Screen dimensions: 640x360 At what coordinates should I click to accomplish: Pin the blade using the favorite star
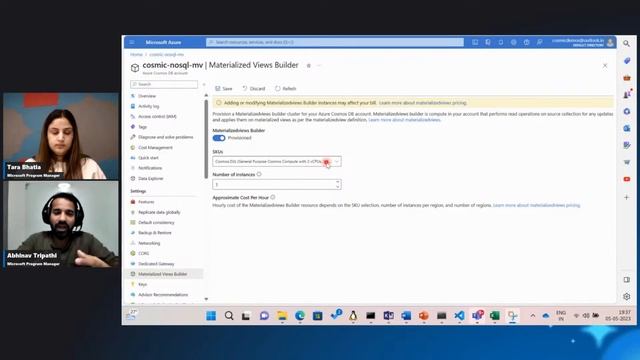[309, 65]
